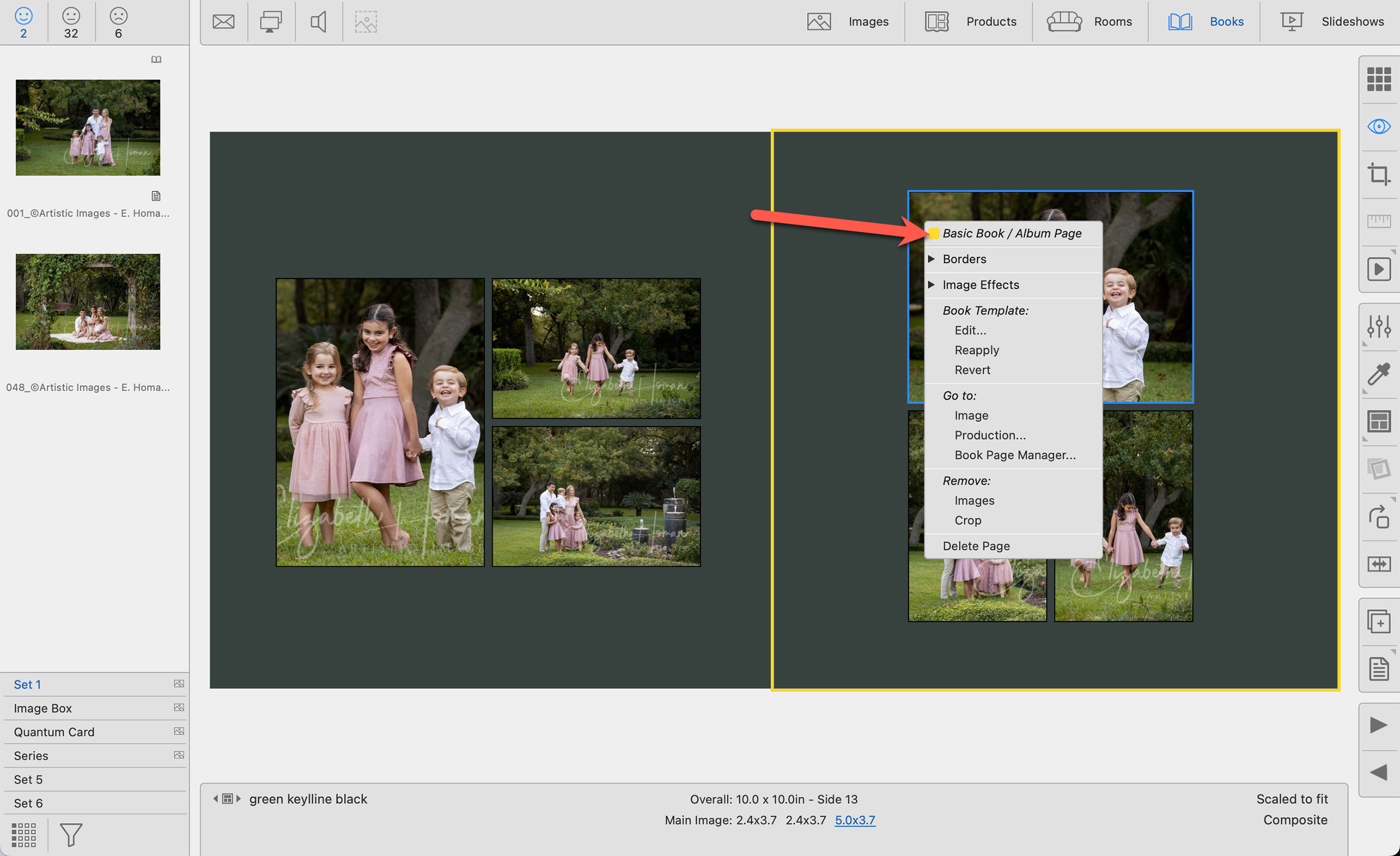Choose Delete Page from context menu
The height and width of the screenshot is (856, 1400).
click(976, 546)
